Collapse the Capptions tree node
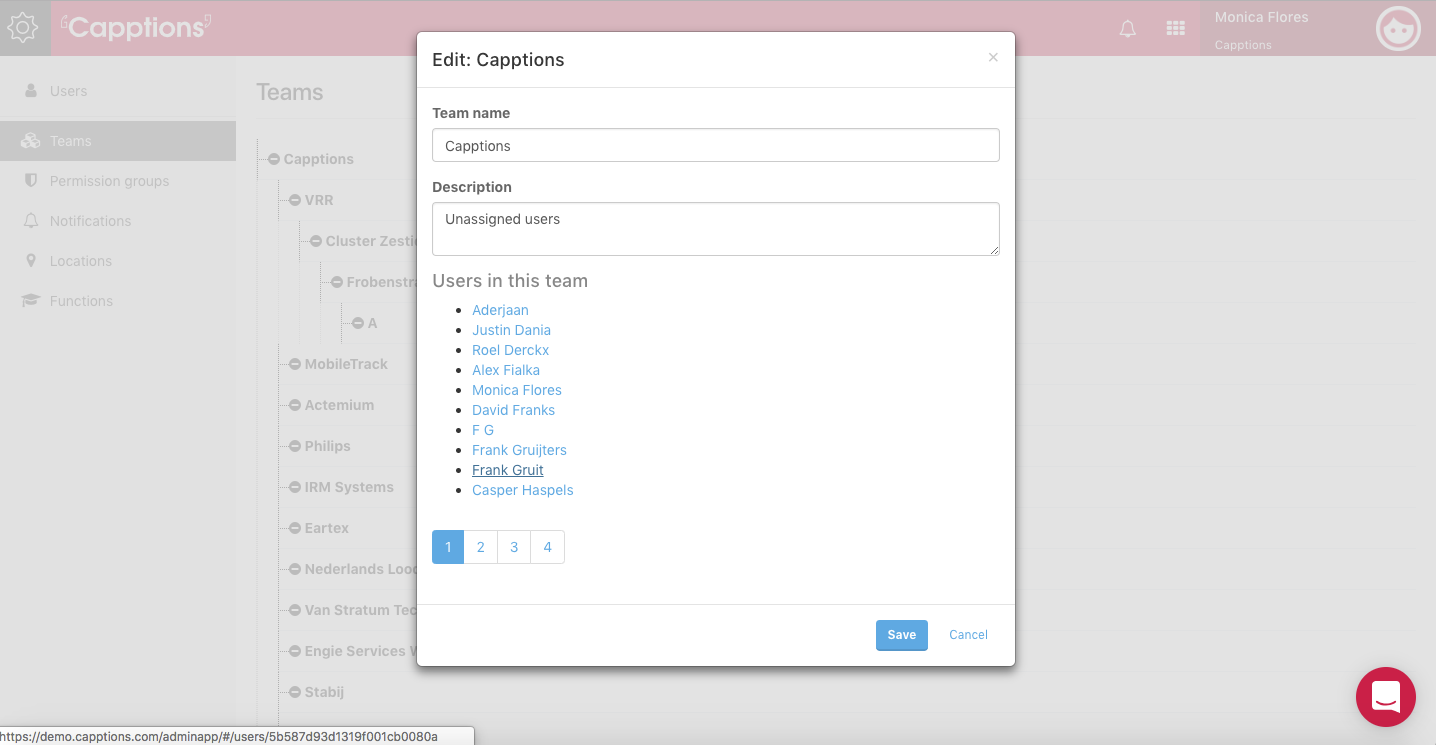 click(x=274, y=159)
